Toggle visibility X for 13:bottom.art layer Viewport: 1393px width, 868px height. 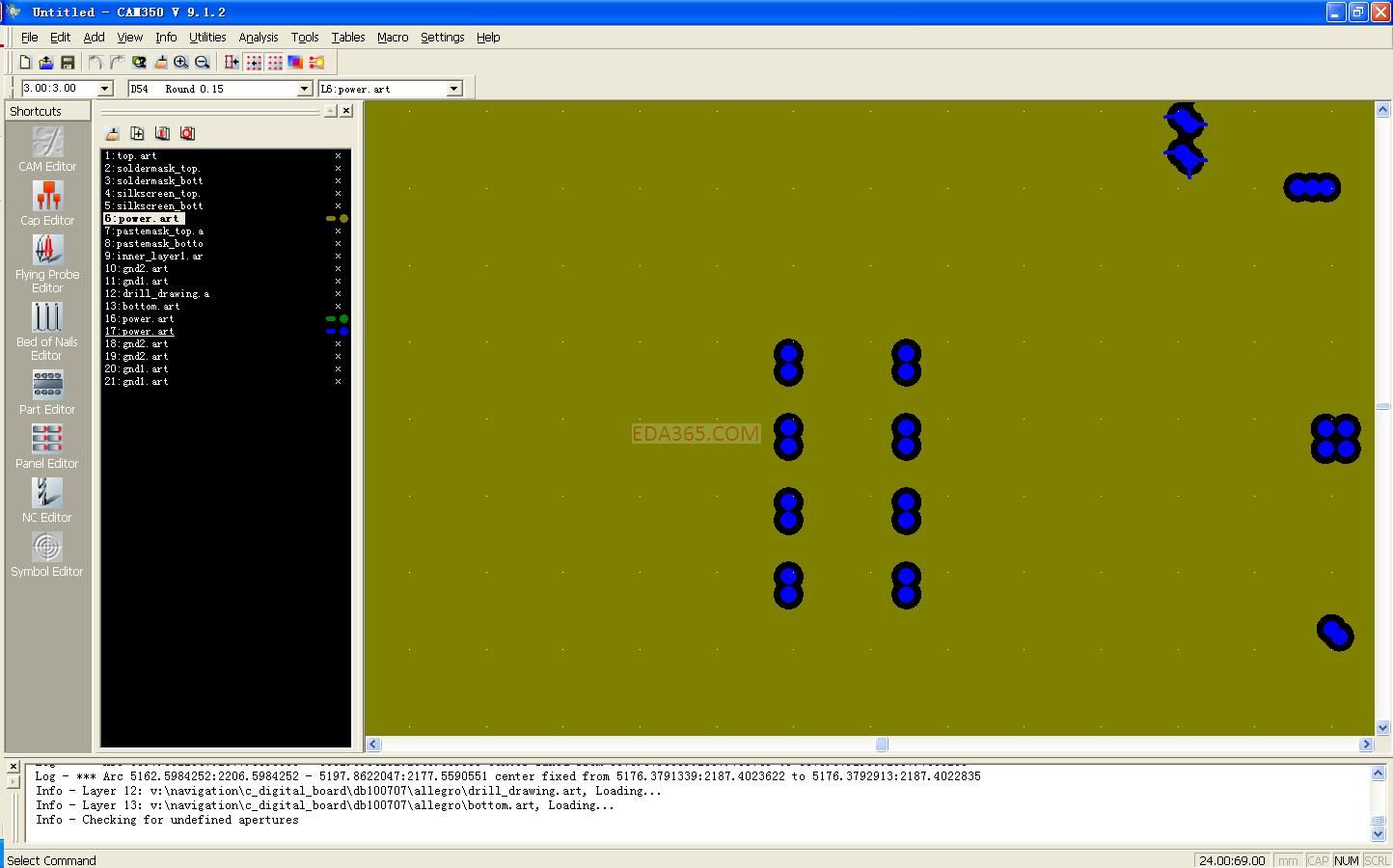click(x=338, y=306)
